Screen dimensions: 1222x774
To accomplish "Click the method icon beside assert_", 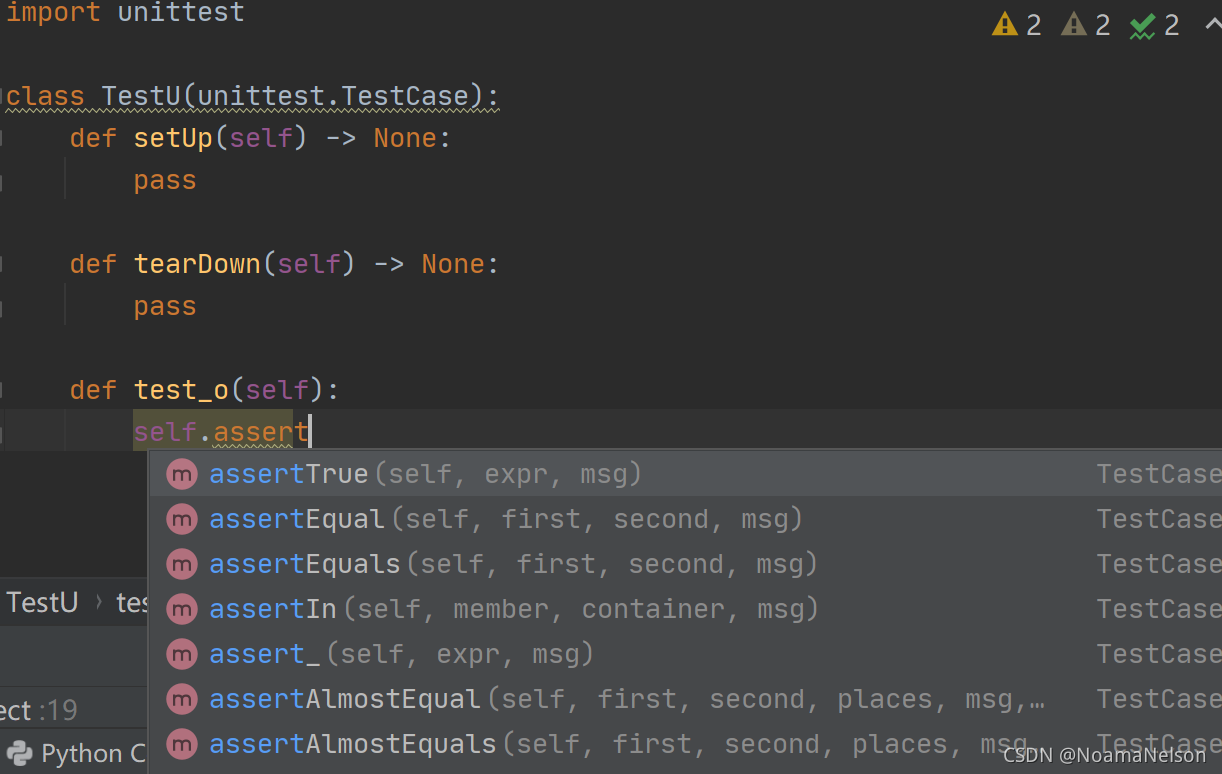I will point(182,654).
